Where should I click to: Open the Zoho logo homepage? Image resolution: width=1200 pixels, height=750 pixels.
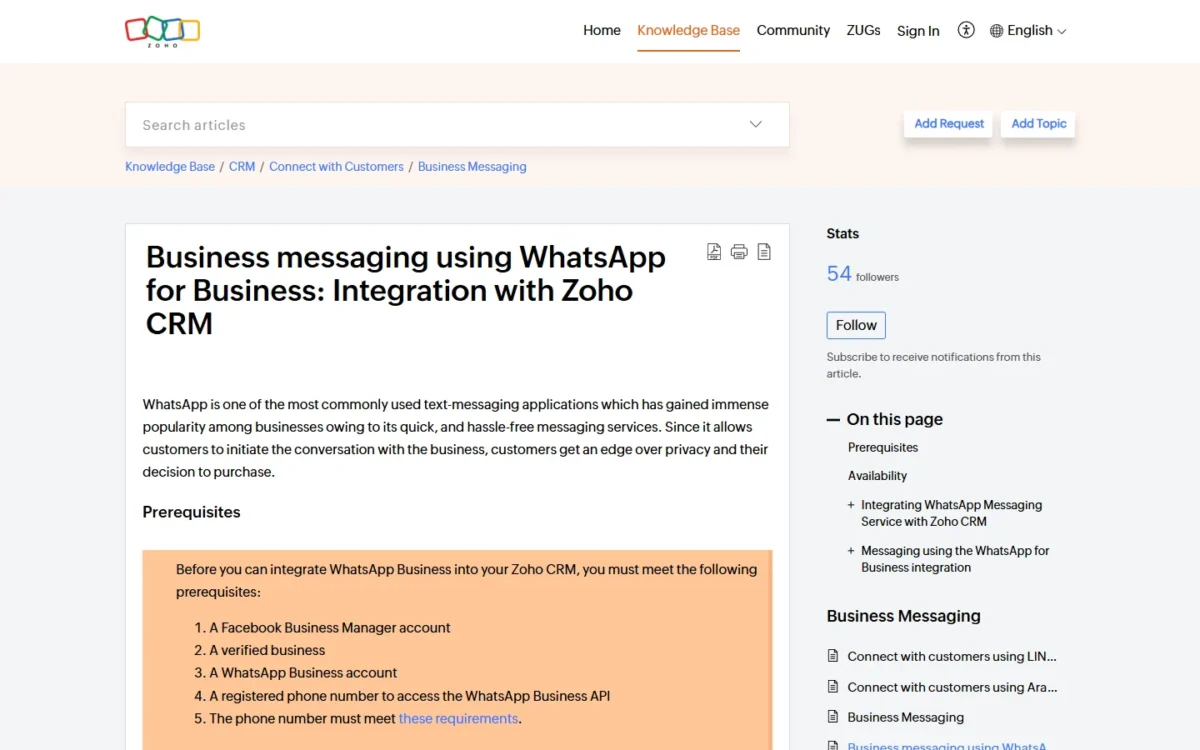162,31
